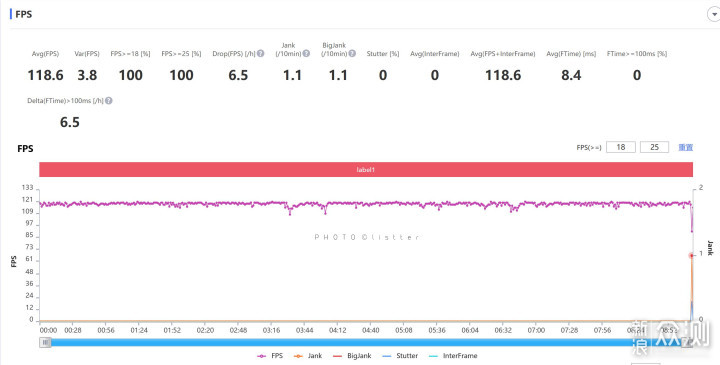The width and height of the screenshot is (720, 365).
Task: Click the 05:08 time axis label
Action: point(404,330)
